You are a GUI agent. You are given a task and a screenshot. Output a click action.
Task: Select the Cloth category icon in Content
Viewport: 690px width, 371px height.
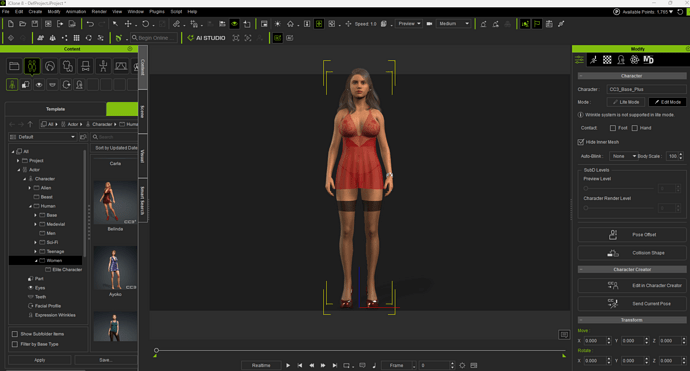[67, 66]
